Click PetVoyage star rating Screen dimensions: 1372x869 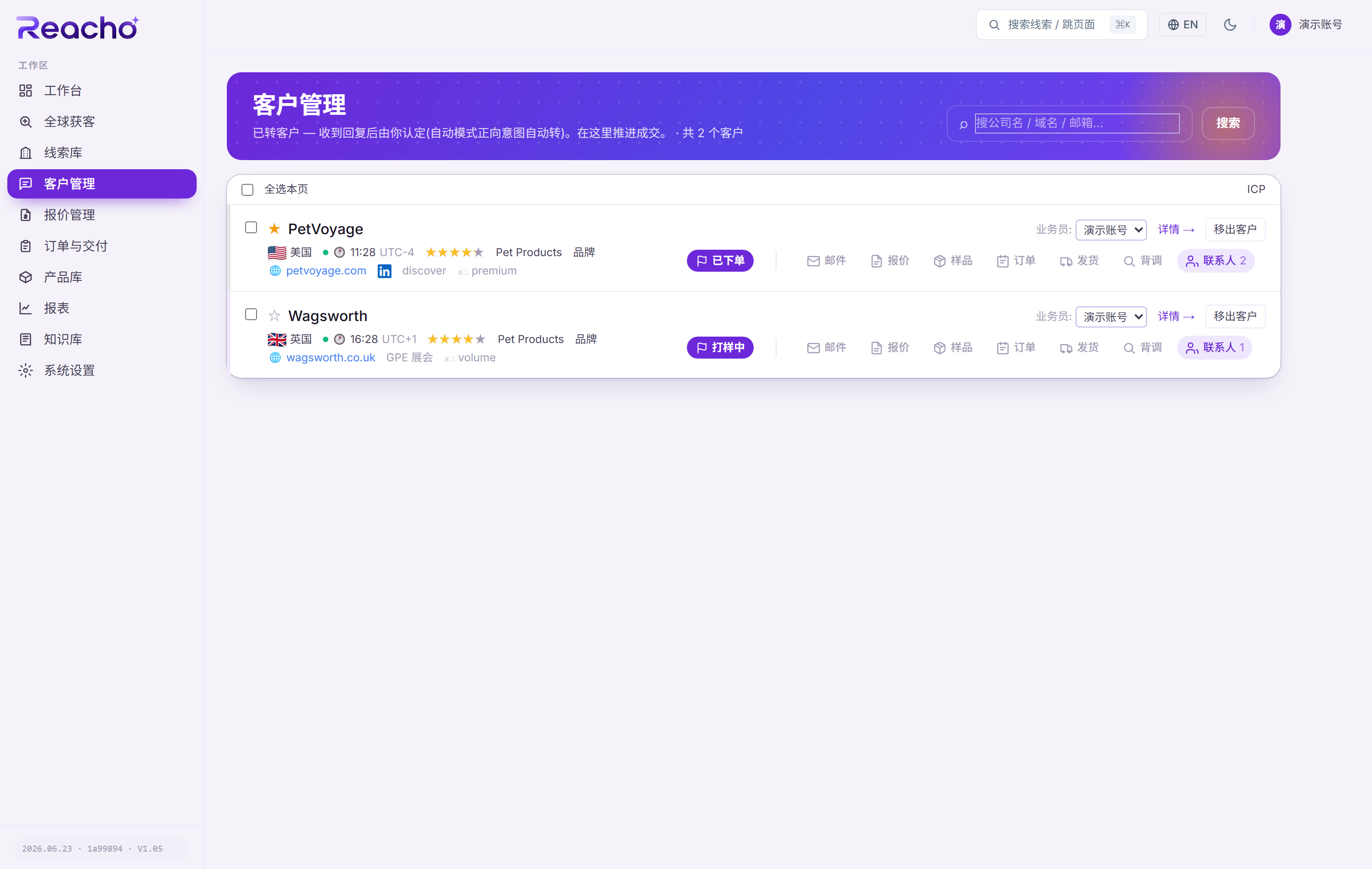pyautogui.click(x=454, y=252)
